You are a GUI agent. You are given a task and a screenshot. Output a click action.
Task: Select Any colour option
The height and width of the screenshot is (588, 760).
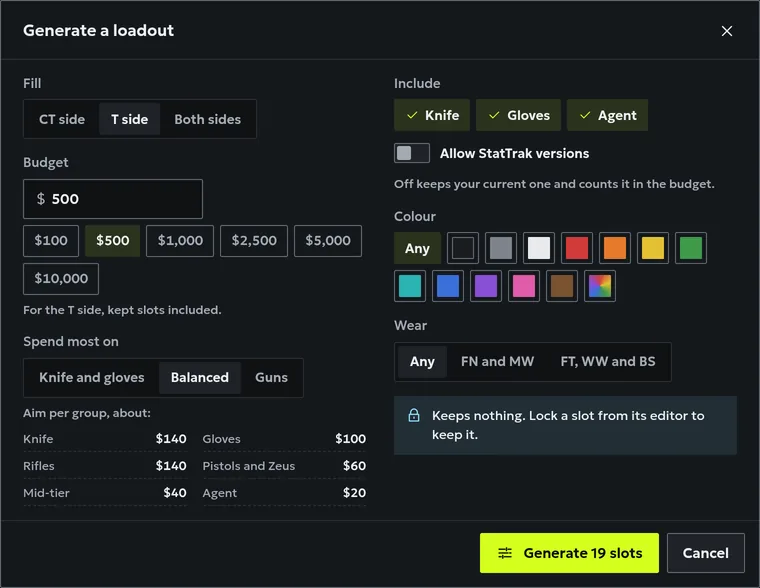[x=417, y=248]
